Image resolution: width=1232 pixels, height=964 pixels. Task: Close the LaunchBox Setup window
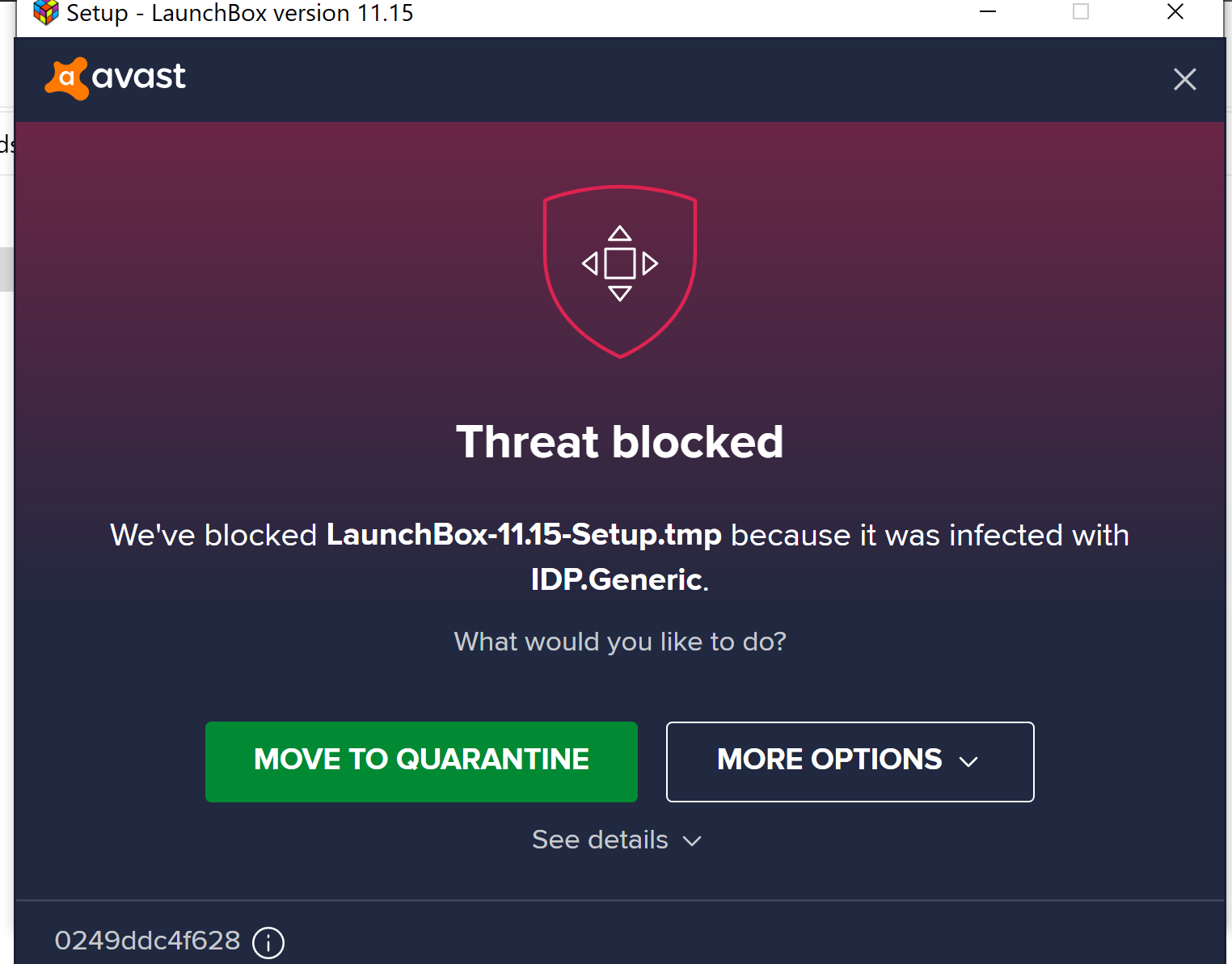pyautogui.click(x=1175, y=11)
